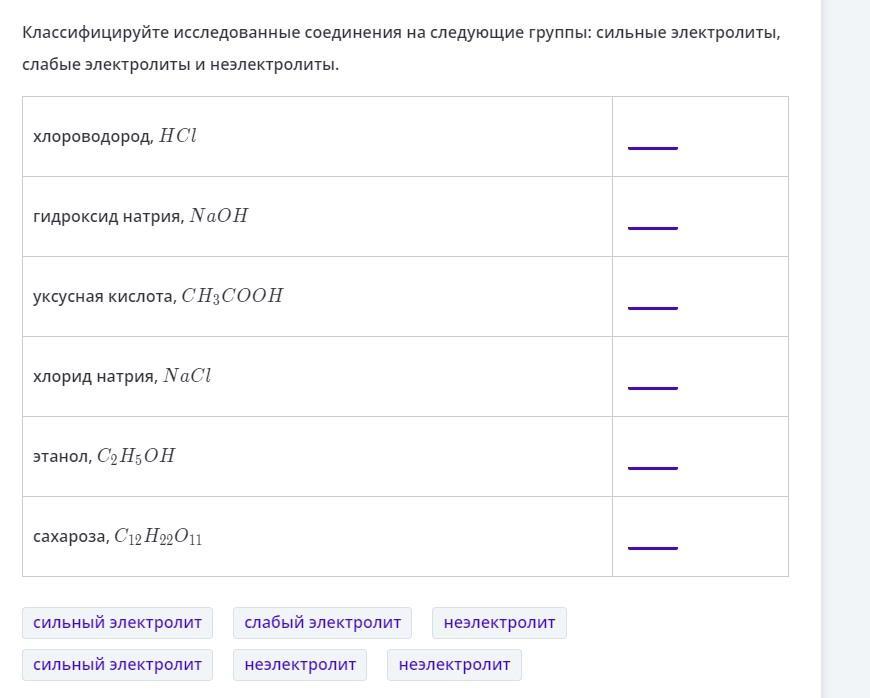This screenshot has height=698, width=870.
Task: Click the гидроксид натрия NaOH label text
Action: (x=140, y=216)
